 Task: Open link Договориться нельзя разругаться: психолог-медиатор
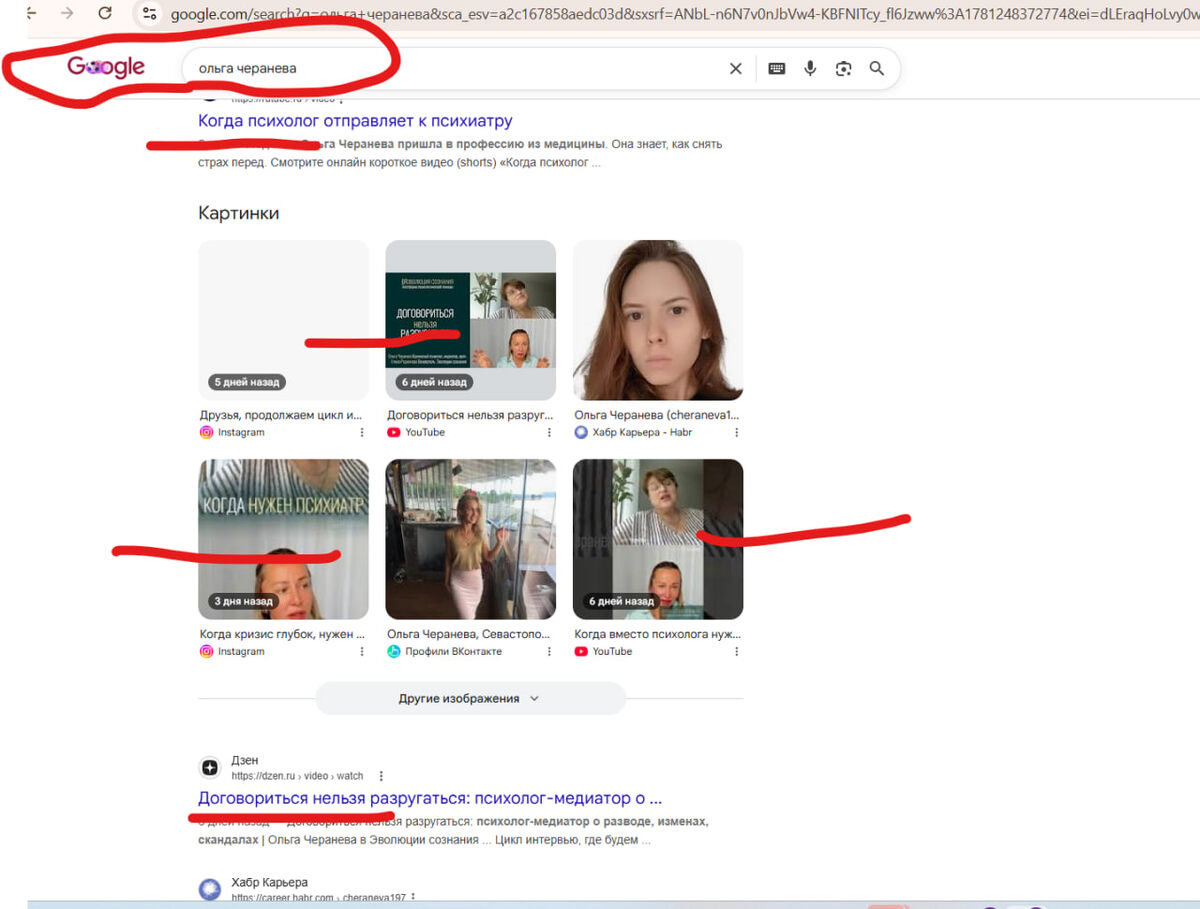430,798
